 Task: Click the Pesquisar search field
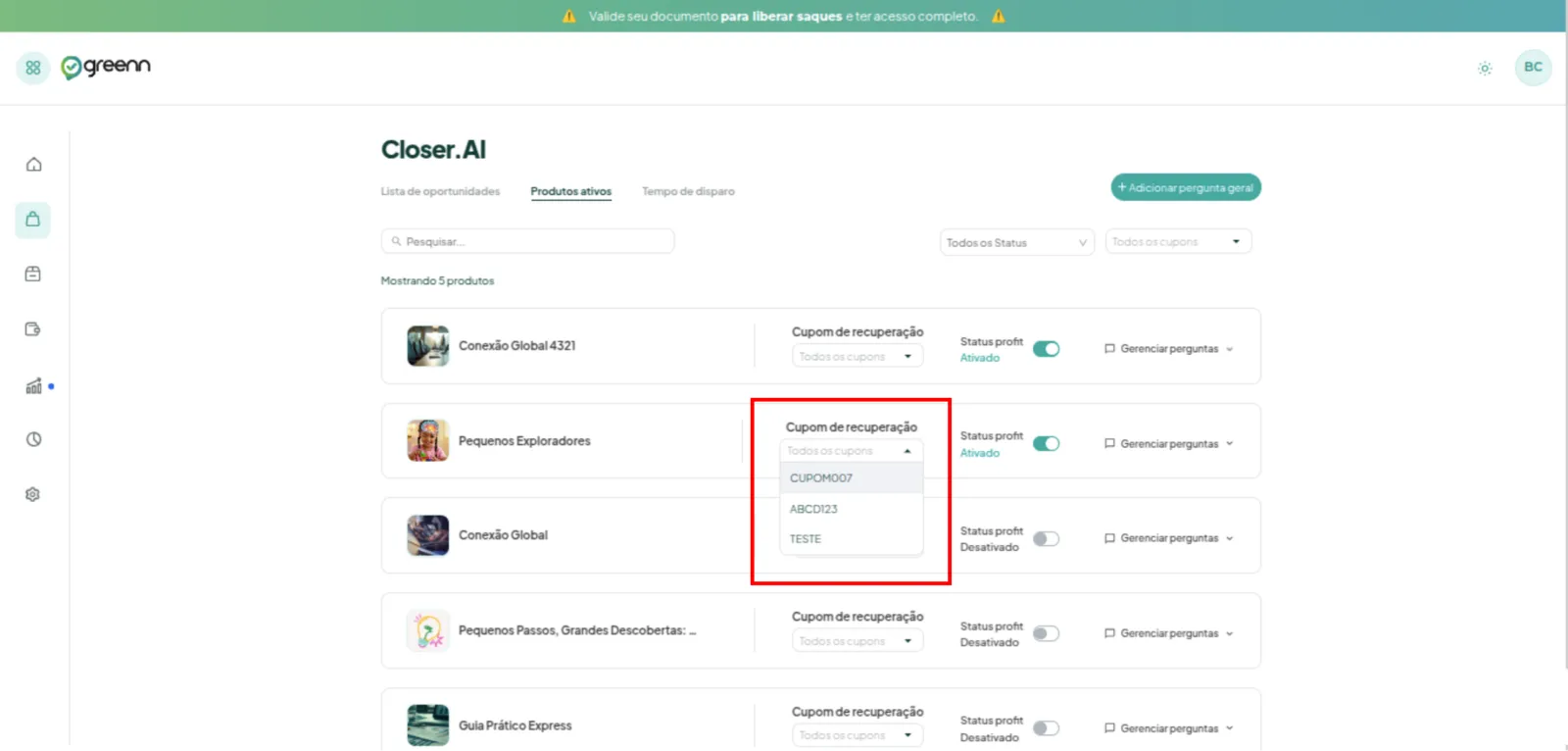(x=527, y=241)
